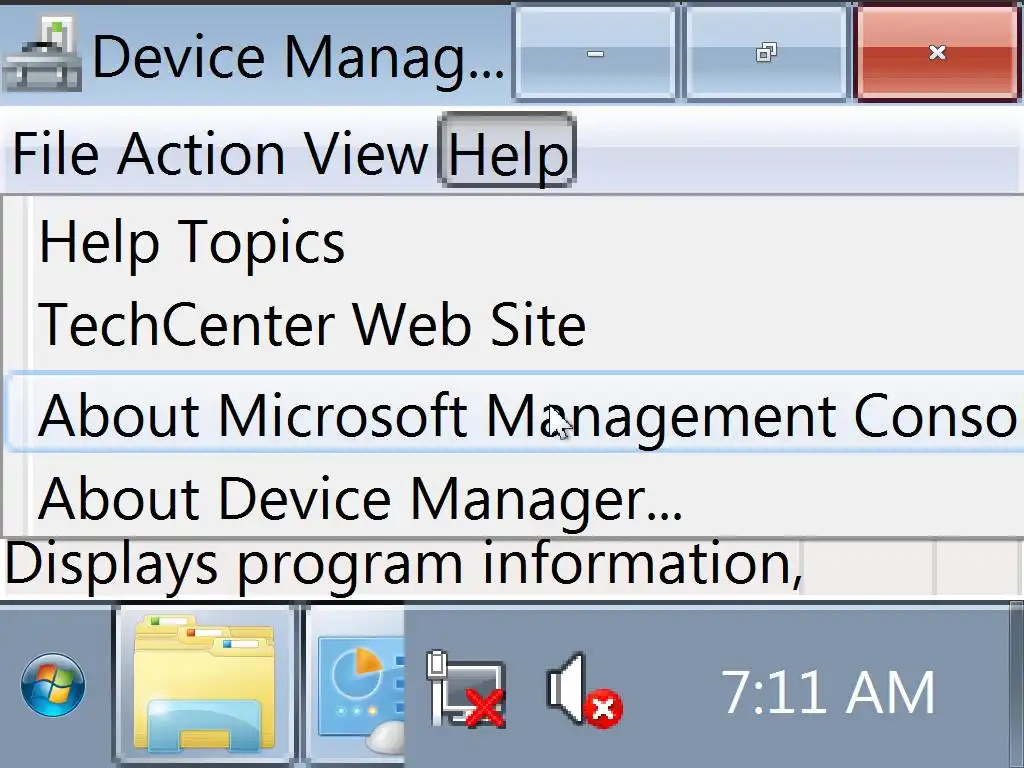Open the Windows Start orb
Image resolution: width=1024 pixels, height=768 pixels.
(x=52, y=686)
